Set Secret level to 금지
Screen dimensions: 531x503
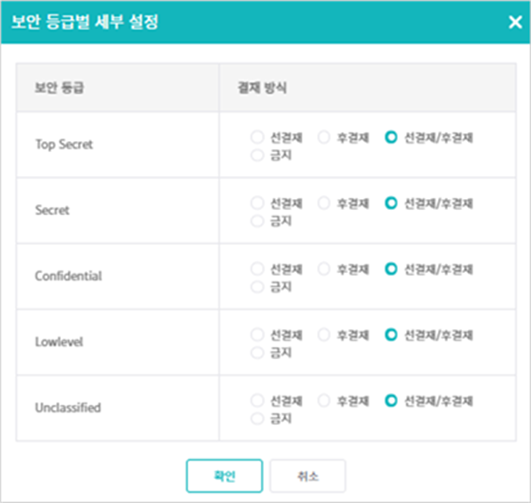tap(257, 221)
